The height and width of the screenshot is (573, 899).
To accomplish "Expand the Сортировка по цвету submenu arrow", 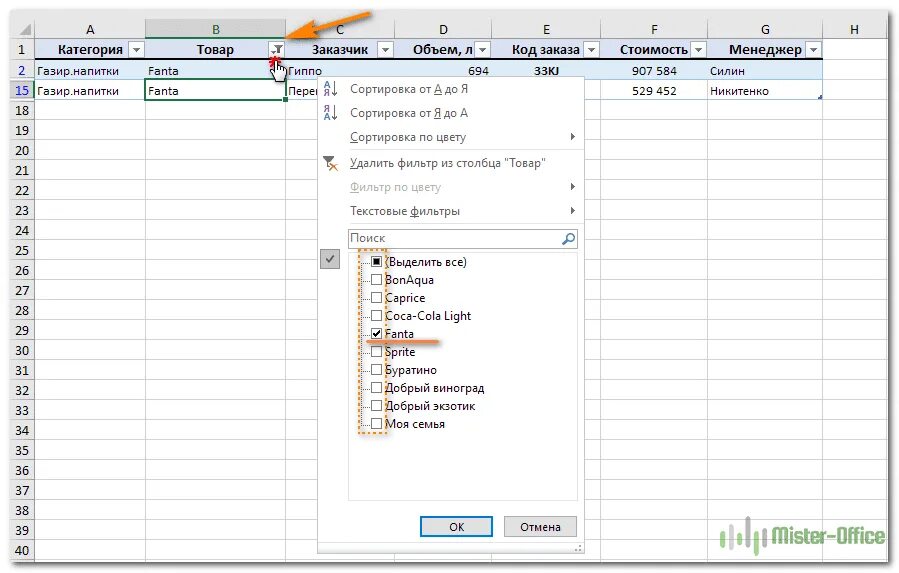I will [x=572, y=137].
